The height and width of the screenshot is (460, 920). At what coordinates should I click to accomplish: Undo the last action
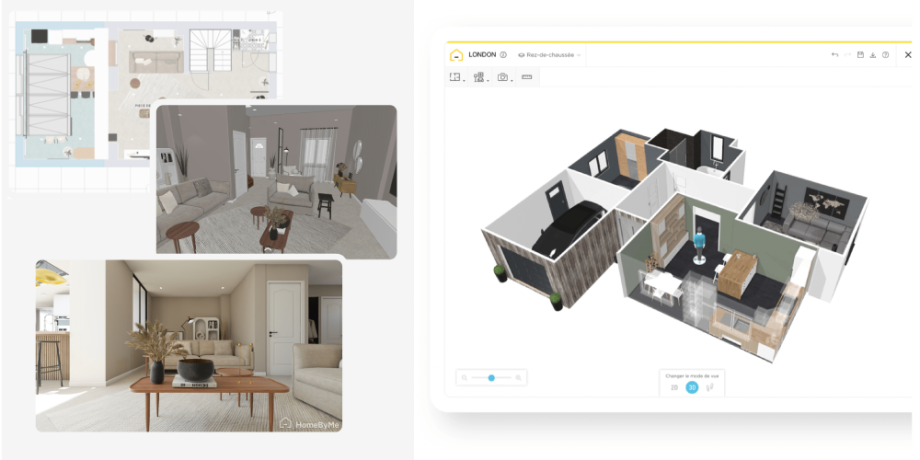(834, 55)
